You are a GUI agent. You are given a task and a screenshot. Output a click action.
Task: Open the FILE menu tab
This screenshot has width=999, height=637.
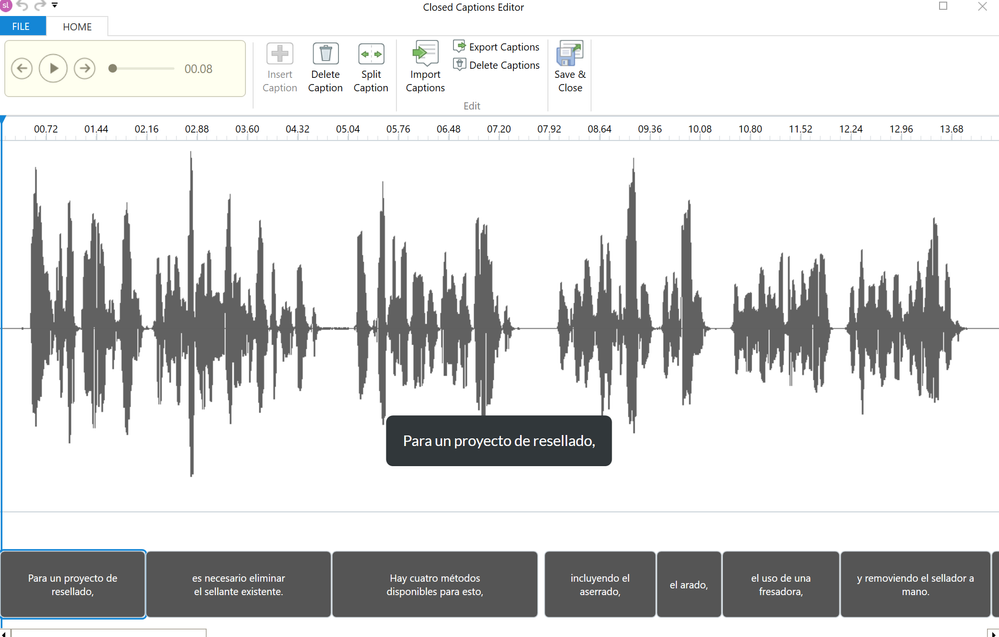tap(21, 27)
